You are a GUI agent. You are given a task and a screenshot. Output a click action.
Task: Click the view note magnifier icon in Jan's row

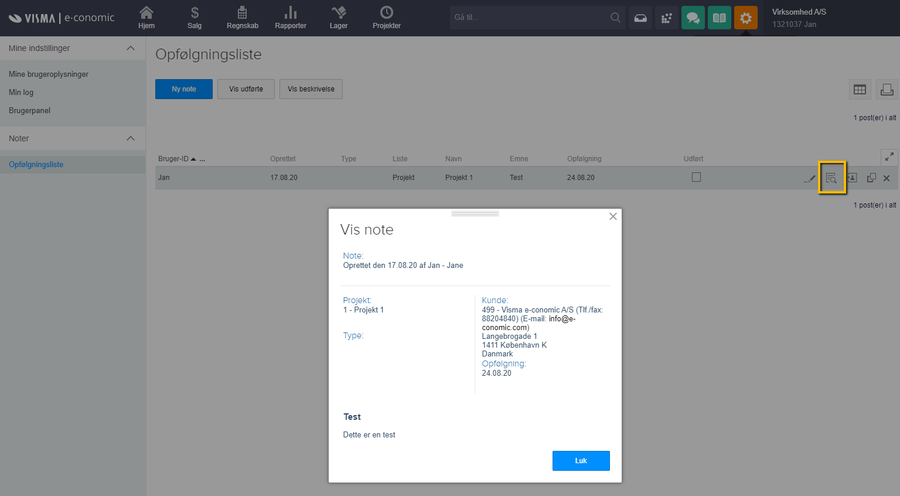click(831, 178)
